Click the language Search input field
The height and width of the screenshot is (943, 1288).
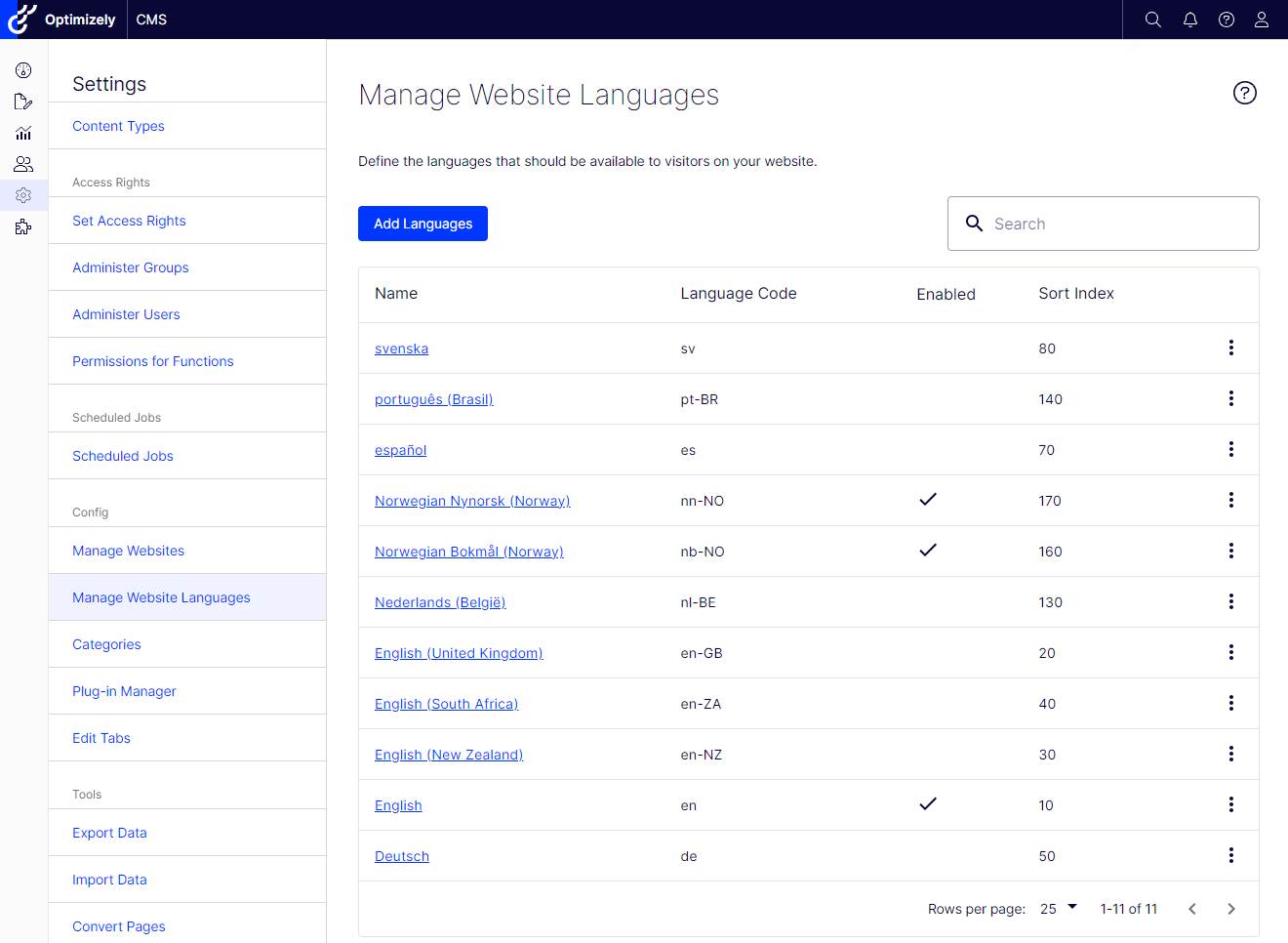pos(1117,224)
